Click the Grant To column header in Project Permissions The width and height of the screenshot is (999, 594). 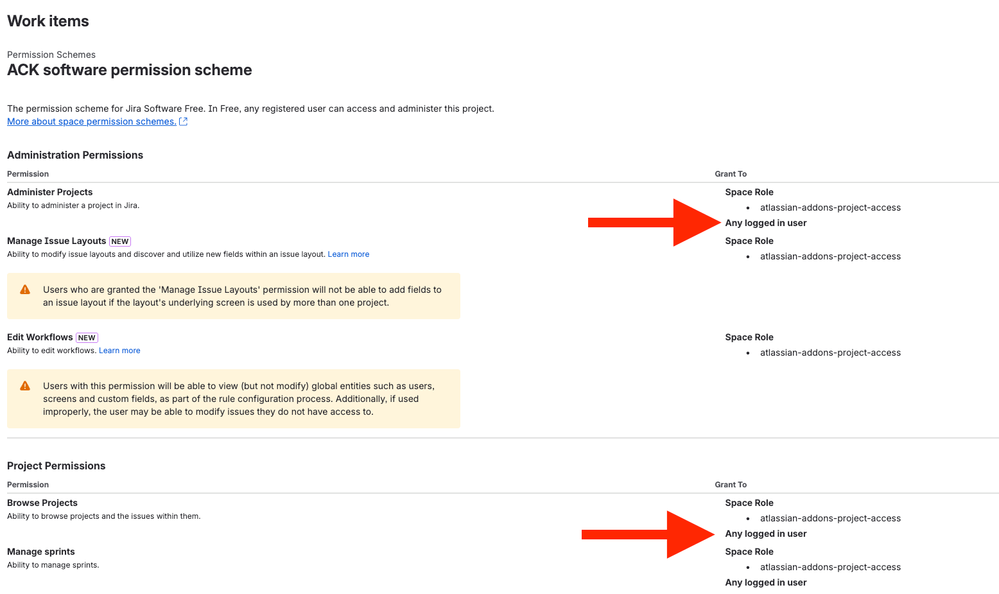point(731,484)
